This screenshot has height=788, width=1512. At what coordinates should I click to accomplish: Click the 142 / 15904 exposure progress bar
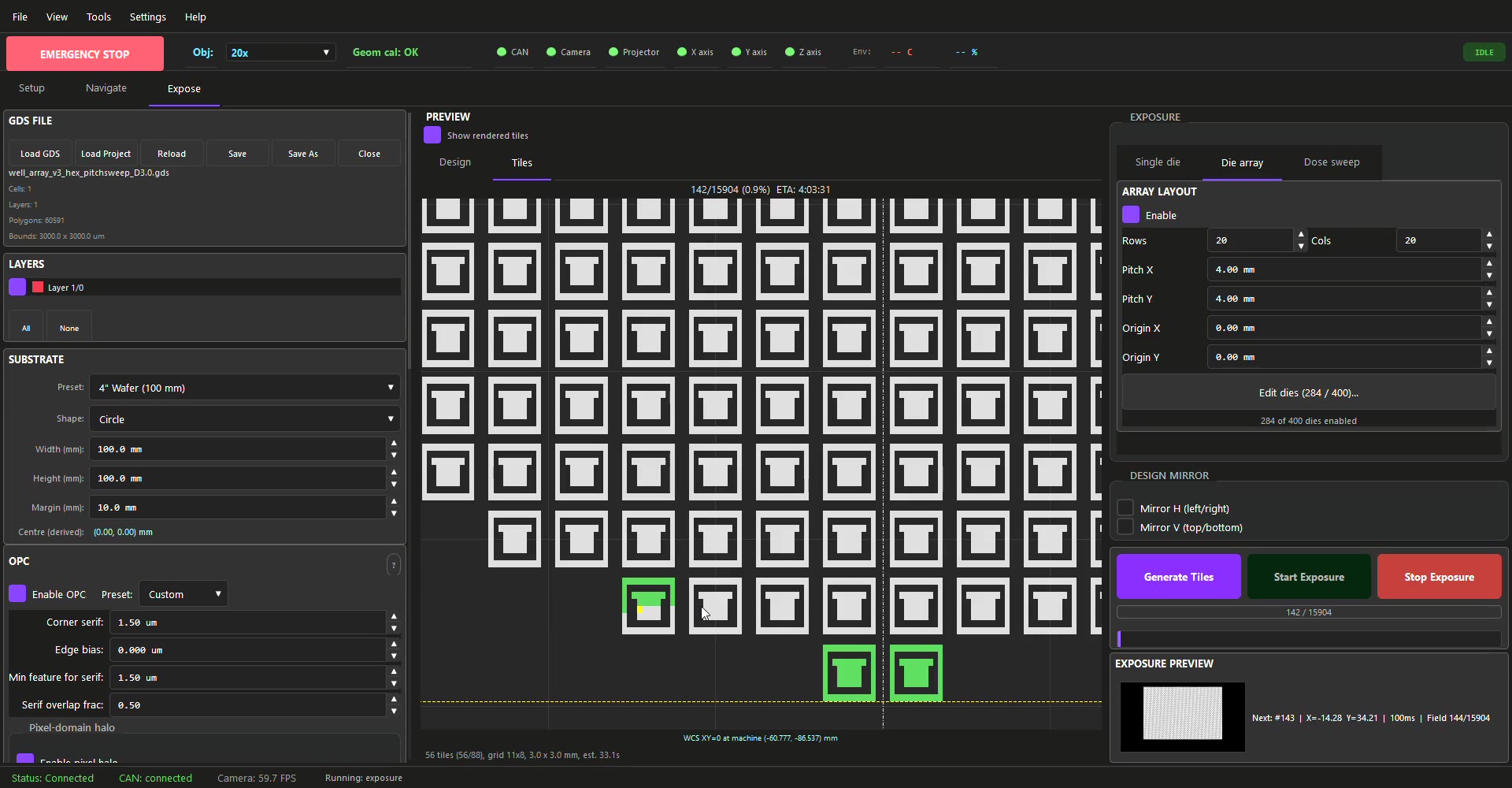click(1309, 612)
